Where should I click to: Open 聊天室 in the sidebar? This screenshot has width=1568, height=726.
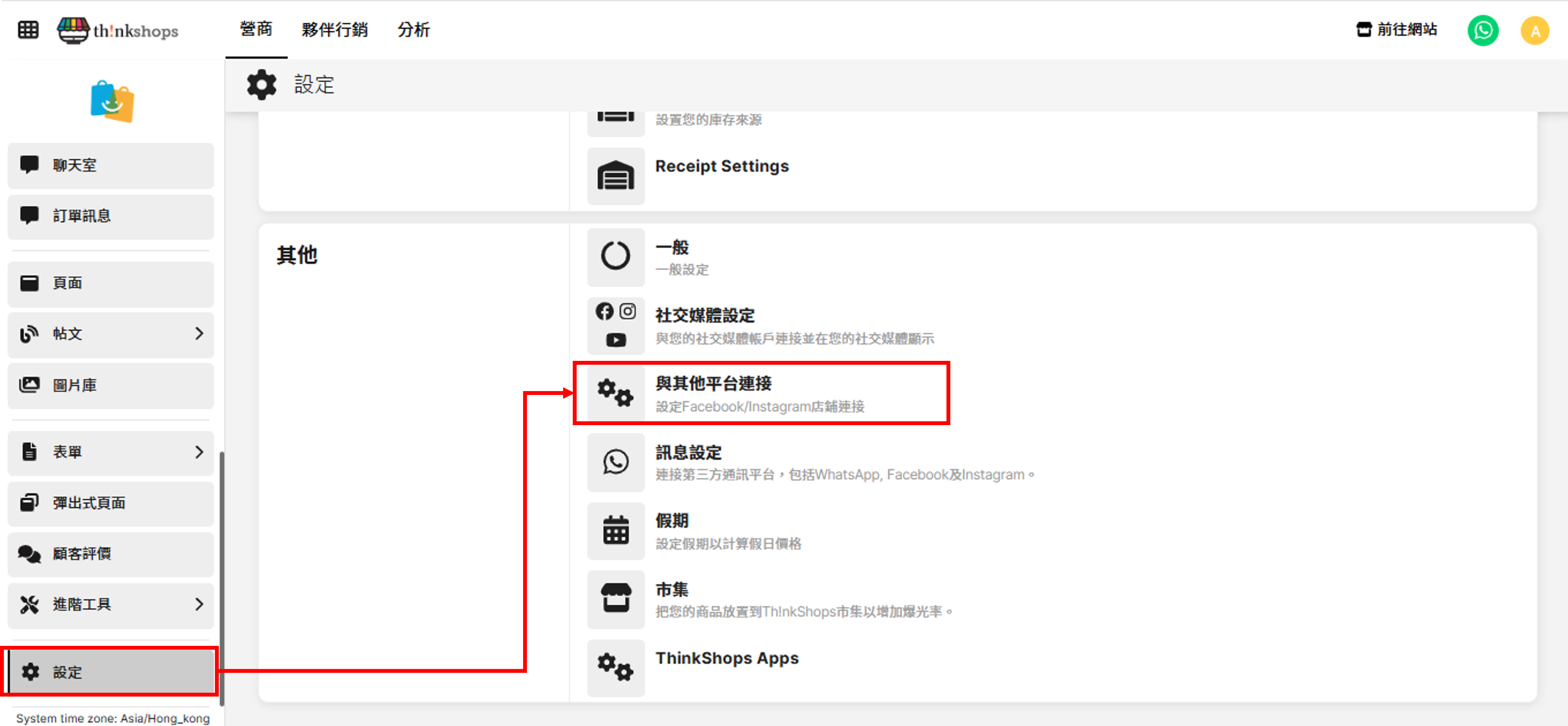tap(111, 165)
